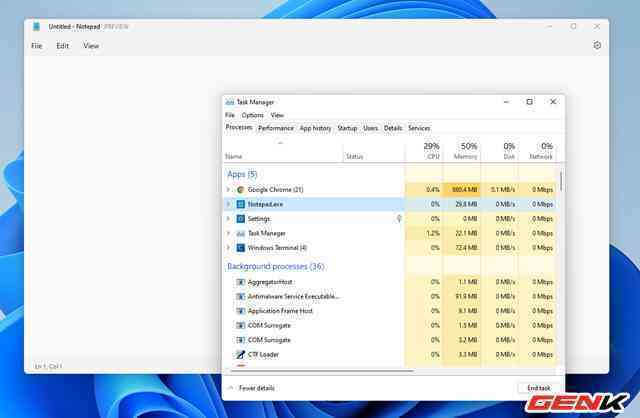This screenshot has height=418, width=640.
Task: Click the Application Frame Host icon
Action: (x=241, y=311)
